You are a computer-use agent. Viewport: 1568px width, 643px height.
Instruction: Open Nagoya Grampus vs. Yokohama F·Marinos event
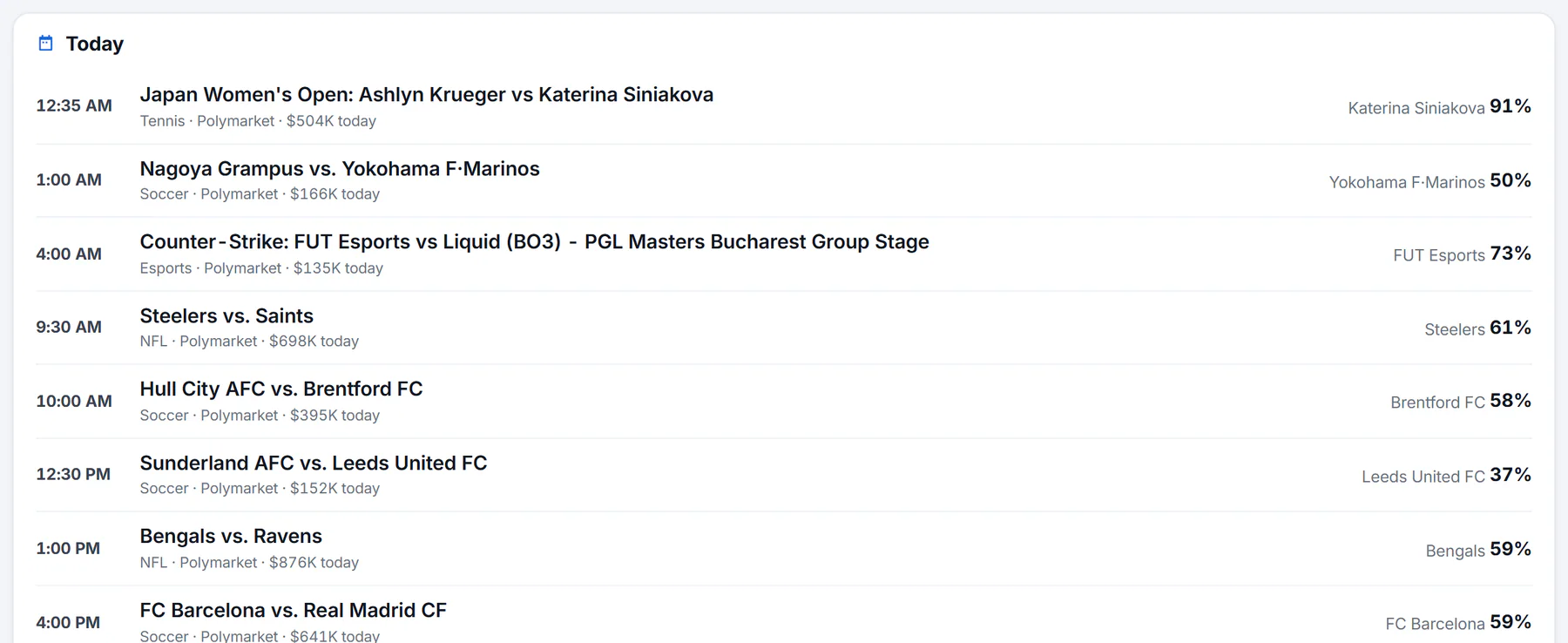340,168
